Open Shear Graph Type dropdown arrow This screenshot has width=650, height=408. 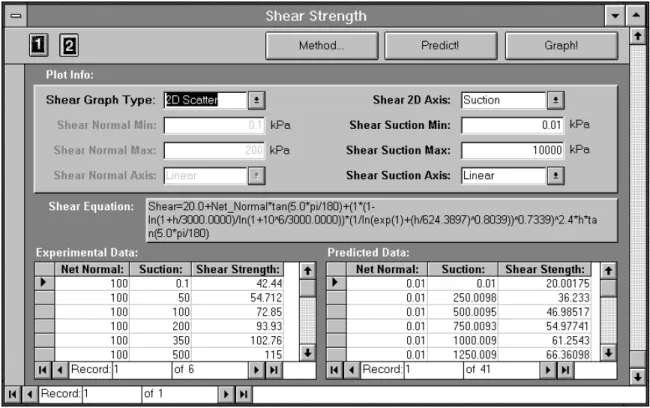pyautogui.click(x=257, y=100)
